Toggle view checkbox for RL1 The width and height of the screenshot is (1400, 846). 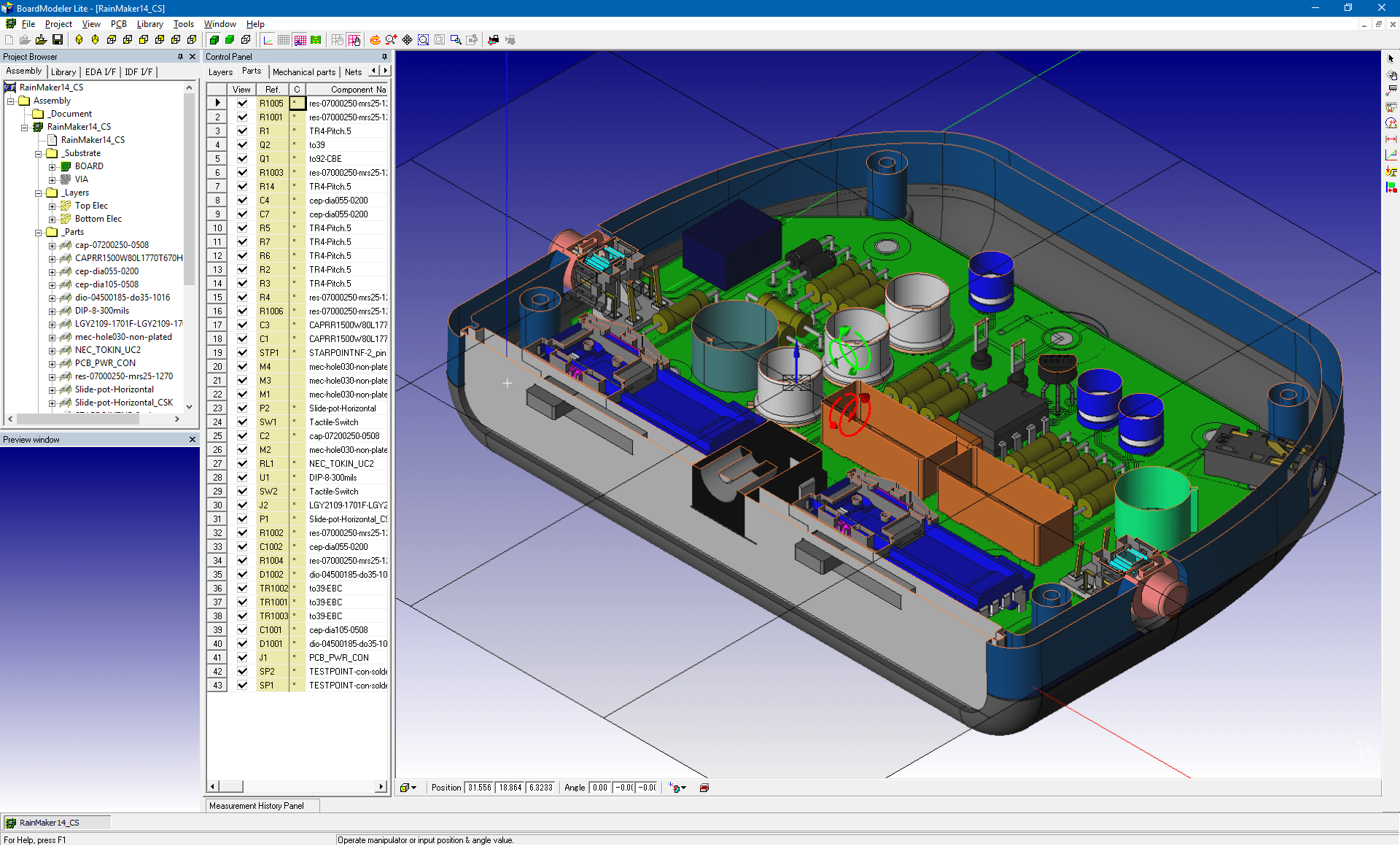pyautogui.click(x=242, y=464)
